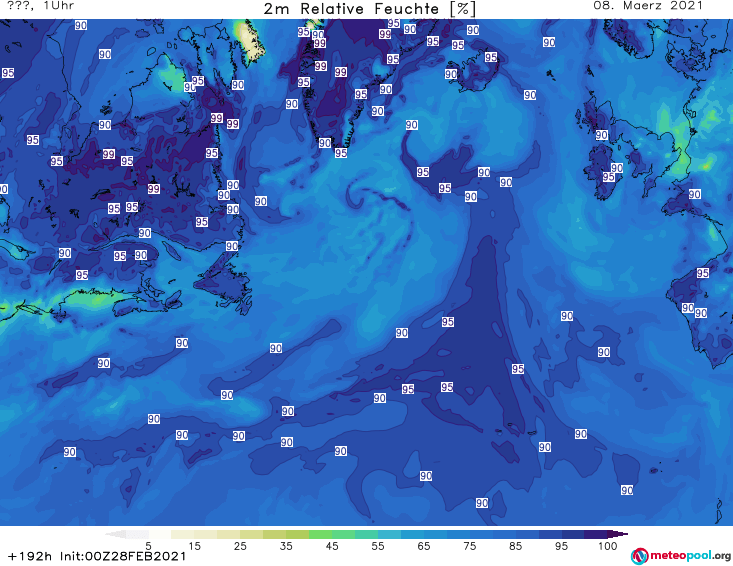Click the "???, 1Uhr" time label
This screenshot has height=566, width=733.
[x=40, y=6]
